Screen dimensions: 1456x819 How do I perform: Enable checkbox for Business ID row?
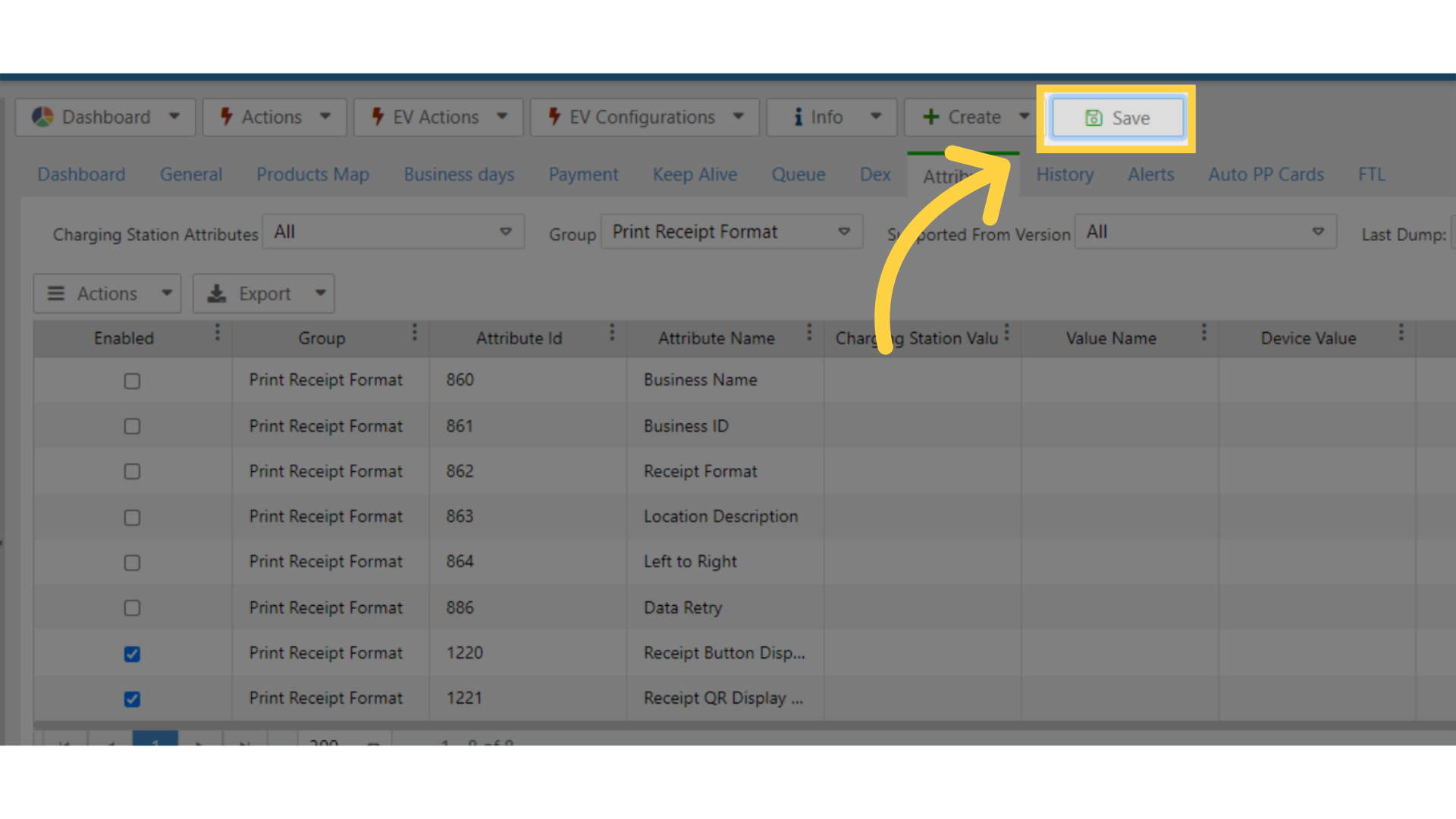132,426
